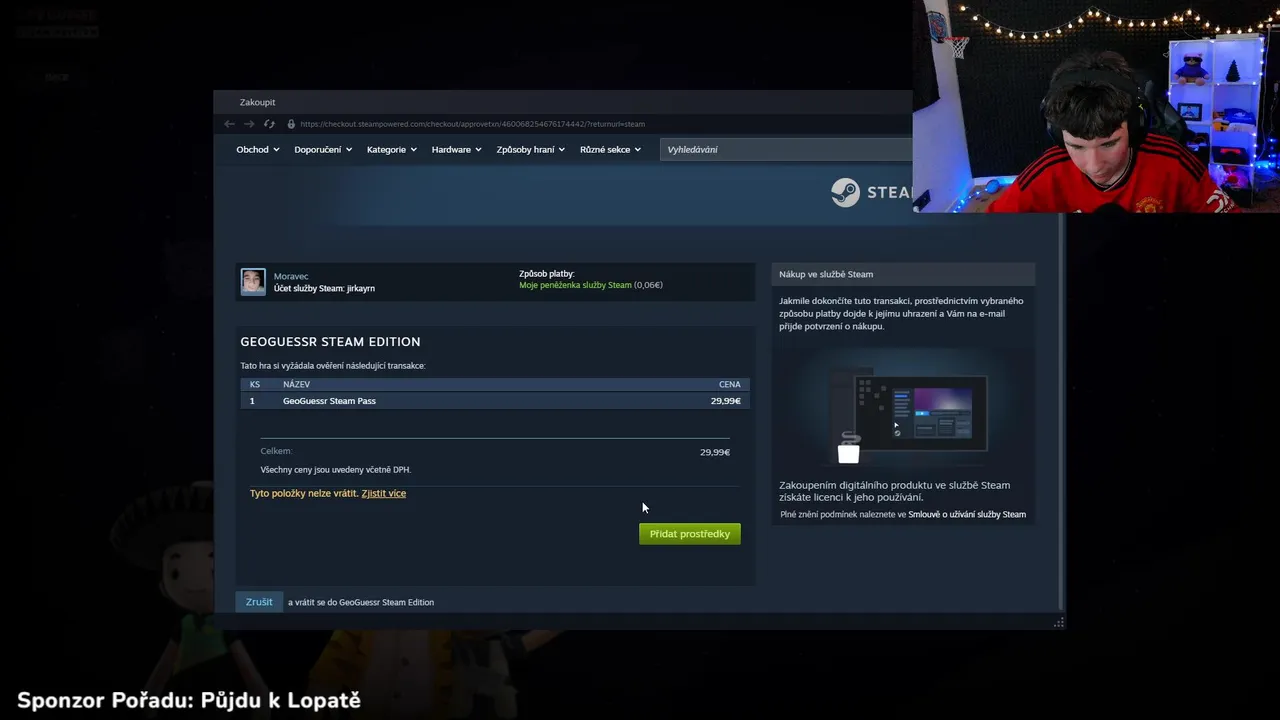Click the 29,99€ total under Celkem
Image resolution: width=1280 pixels, height=720 pixels.
click(x=715, y=452)
